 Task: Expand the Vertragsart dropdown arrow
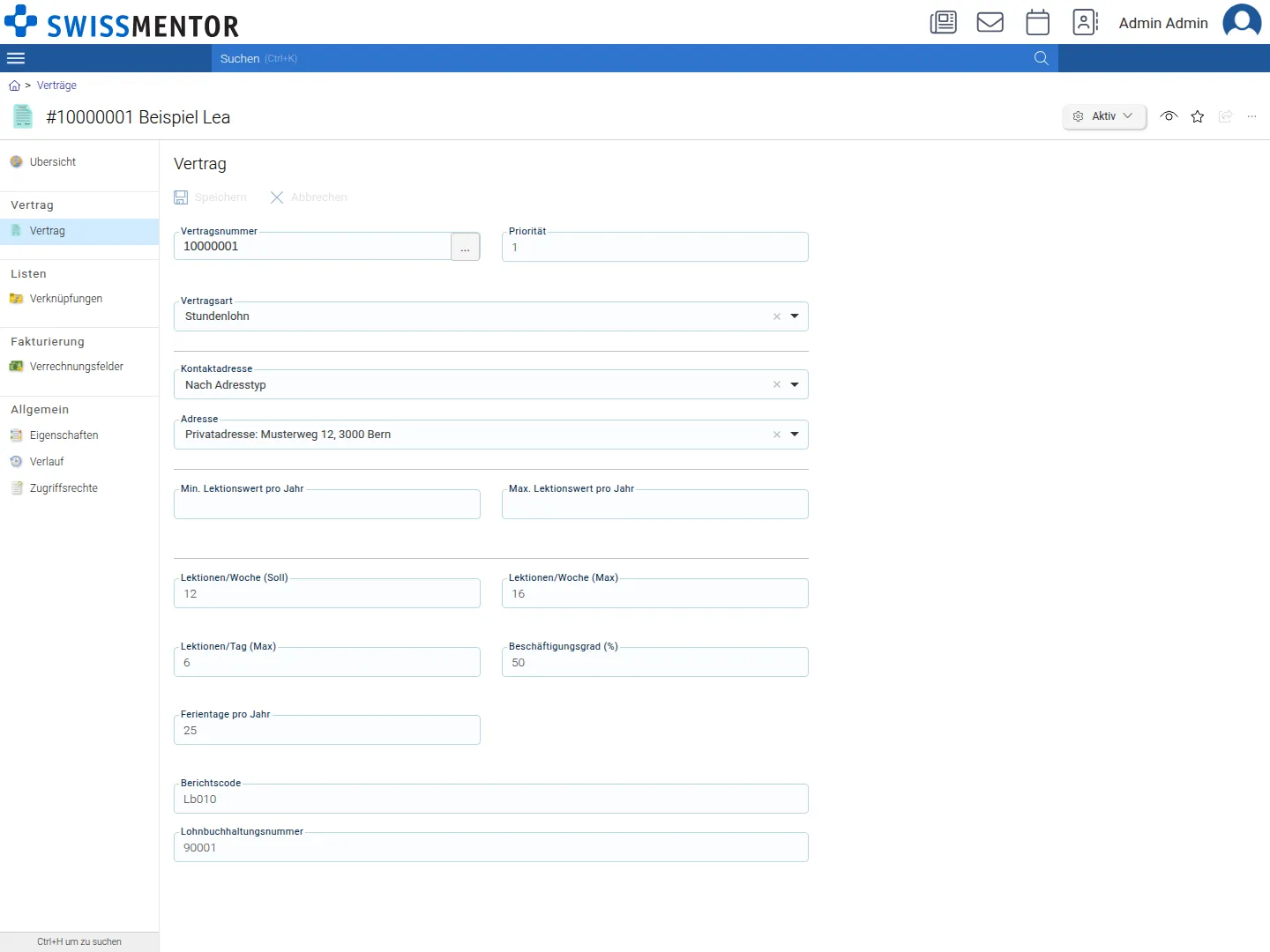(795, 316)
